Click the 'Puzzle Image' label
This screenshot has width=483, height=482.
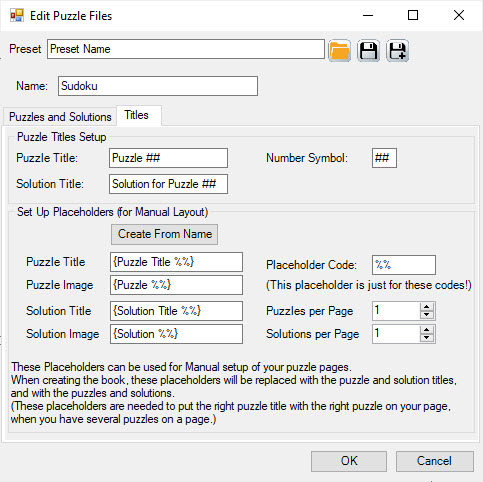[x=60, y=285]
